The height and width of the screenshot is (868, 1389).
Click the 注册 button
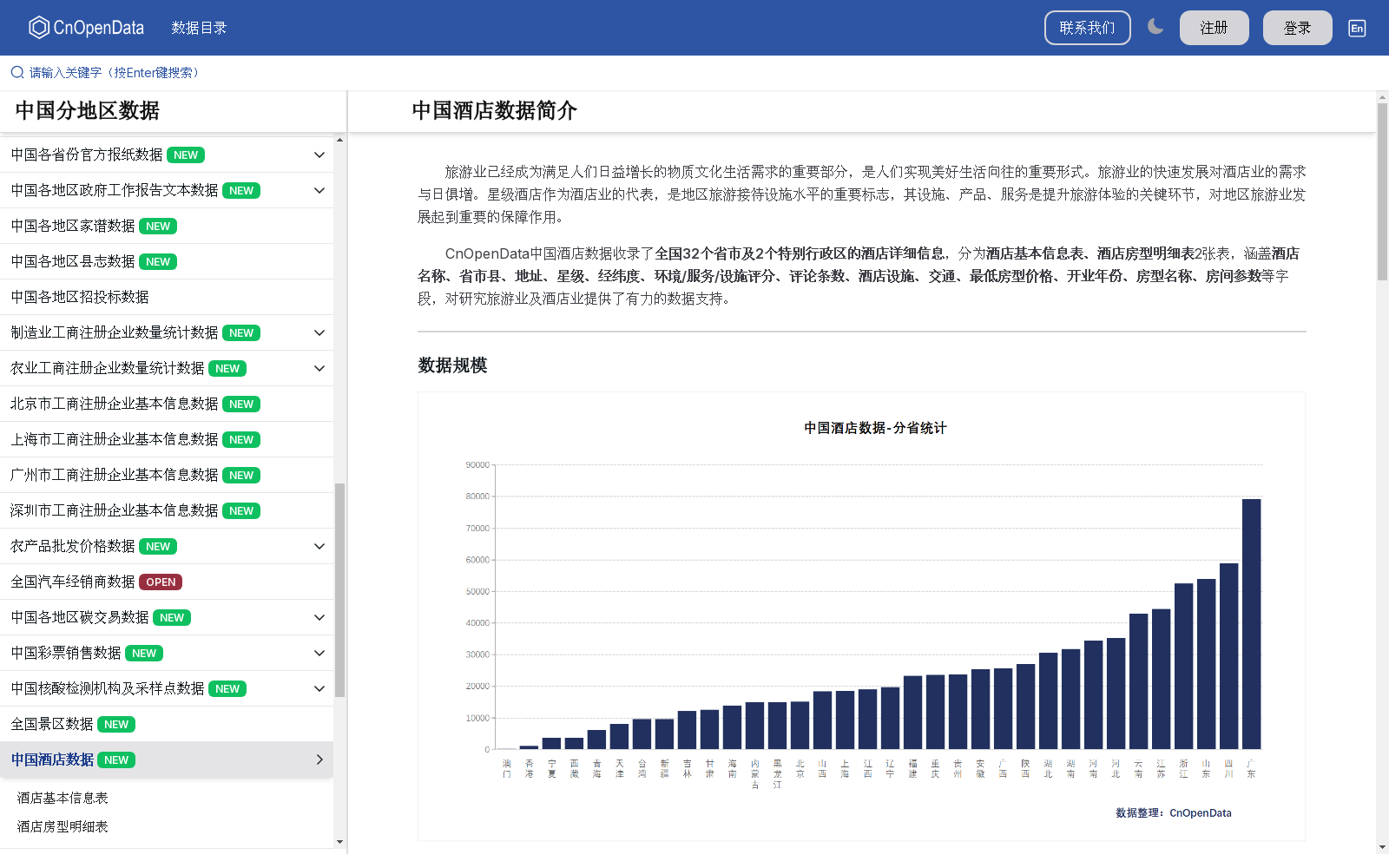1214,28
